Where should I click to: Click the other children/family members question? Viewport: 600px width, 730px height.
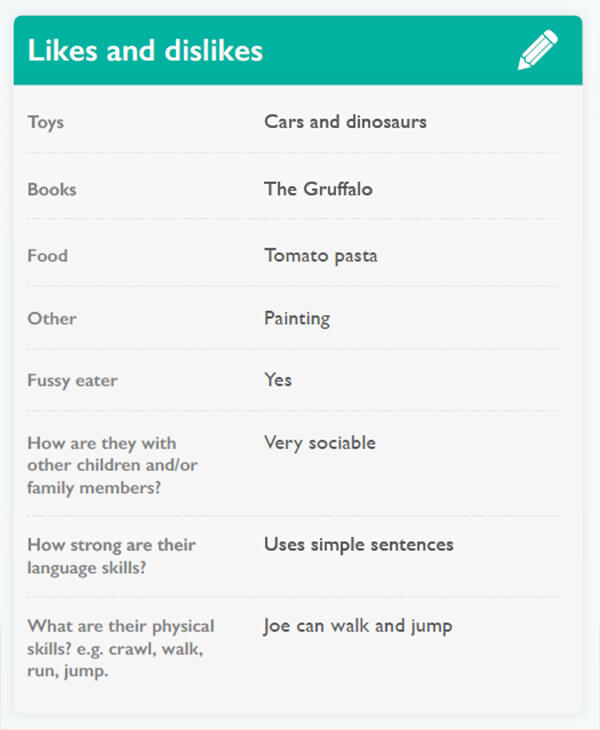pos(102,464)
